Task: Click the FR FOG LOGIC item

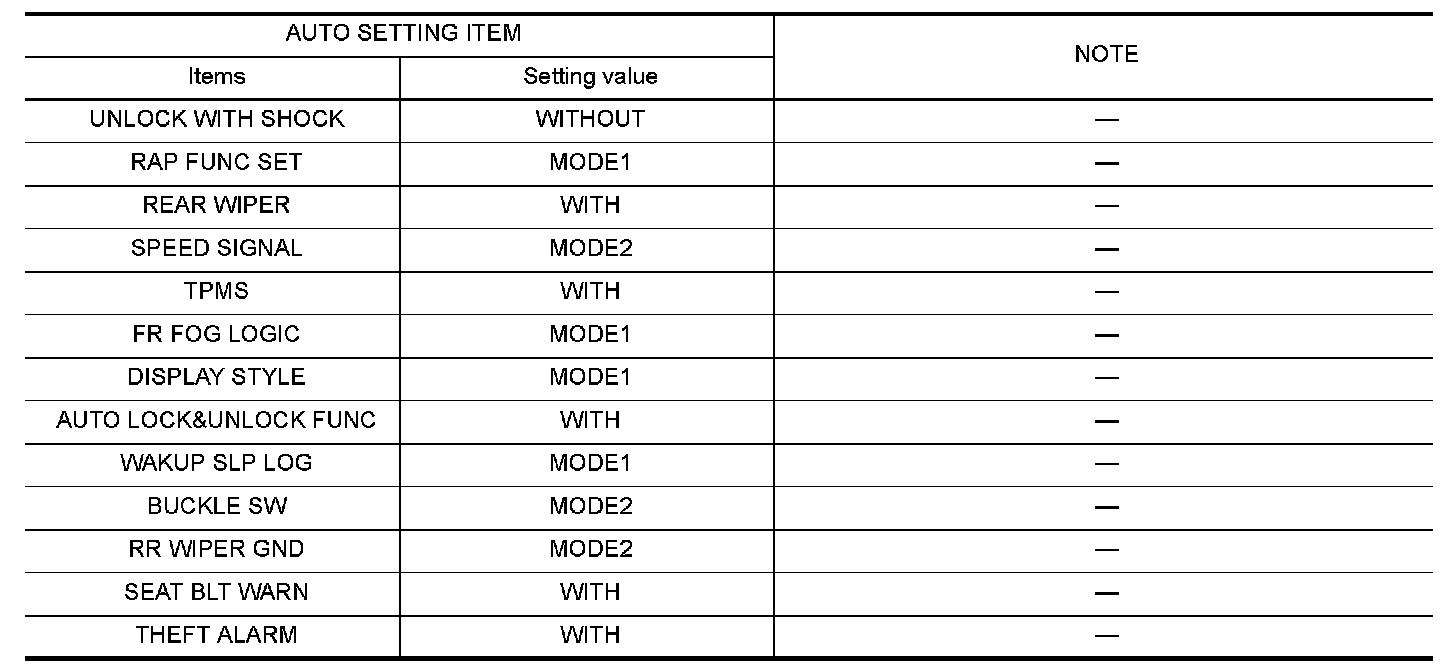Action: tap(216, 334)
